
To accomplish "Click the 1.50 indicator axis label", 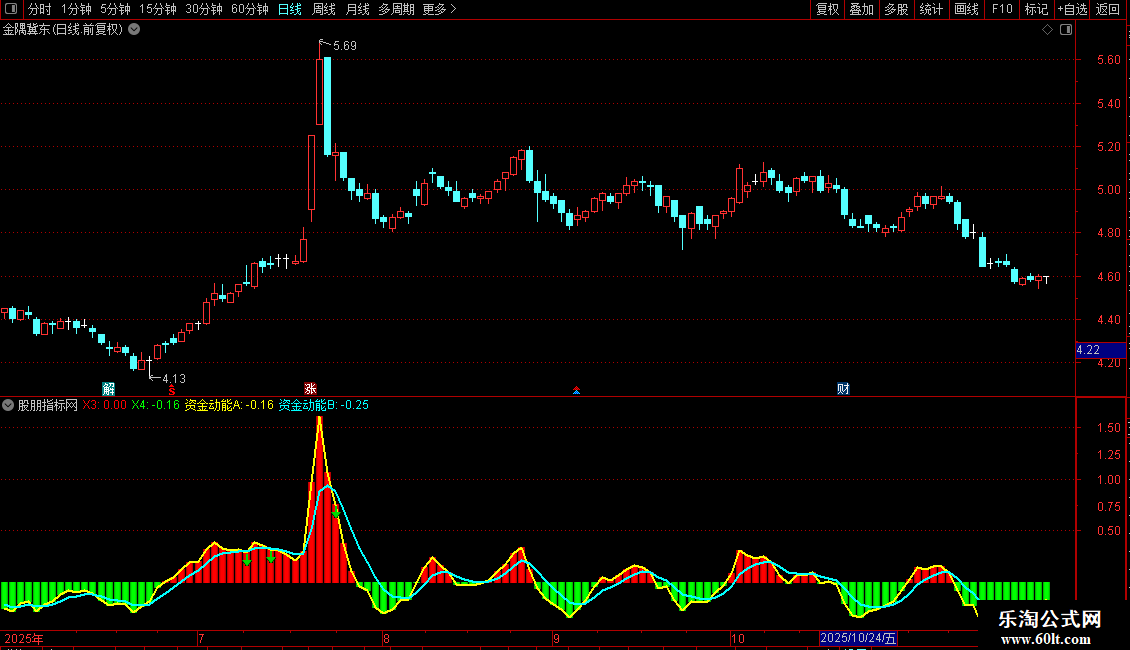I will 1108,428.
